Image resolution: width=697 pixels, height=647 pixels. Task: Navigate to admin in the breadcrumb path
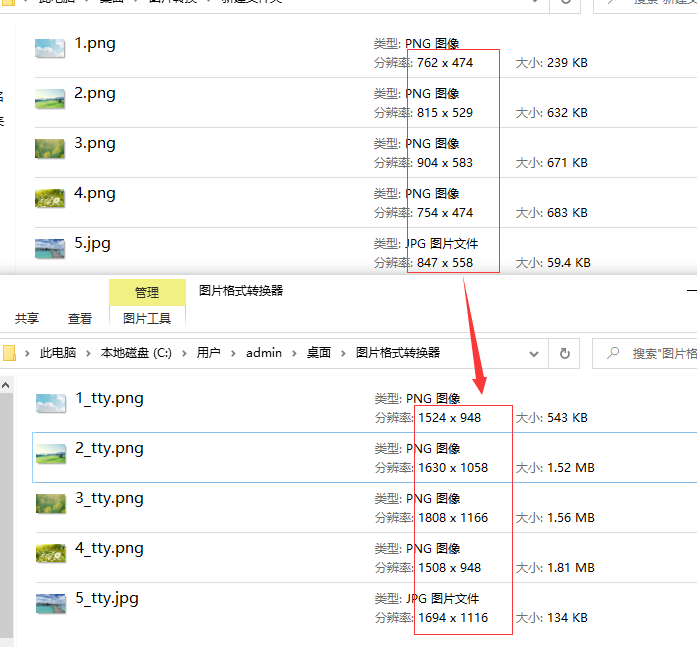[x=264, y=353]
